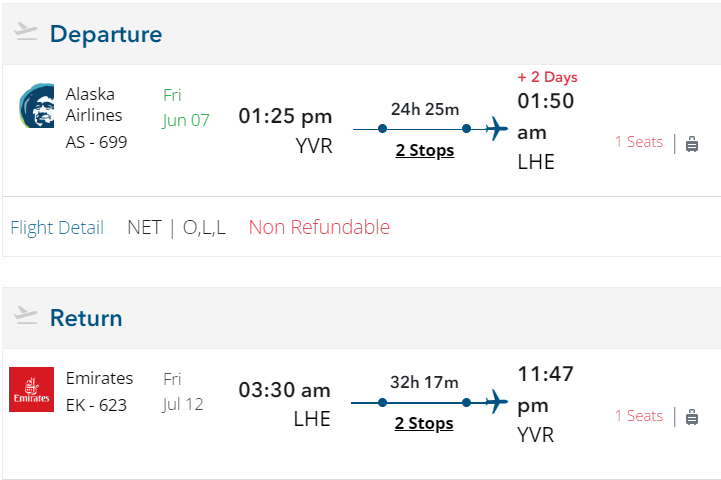721x480 pixels.
Task: Open the Flight Detail link
Action: [57, 227]
